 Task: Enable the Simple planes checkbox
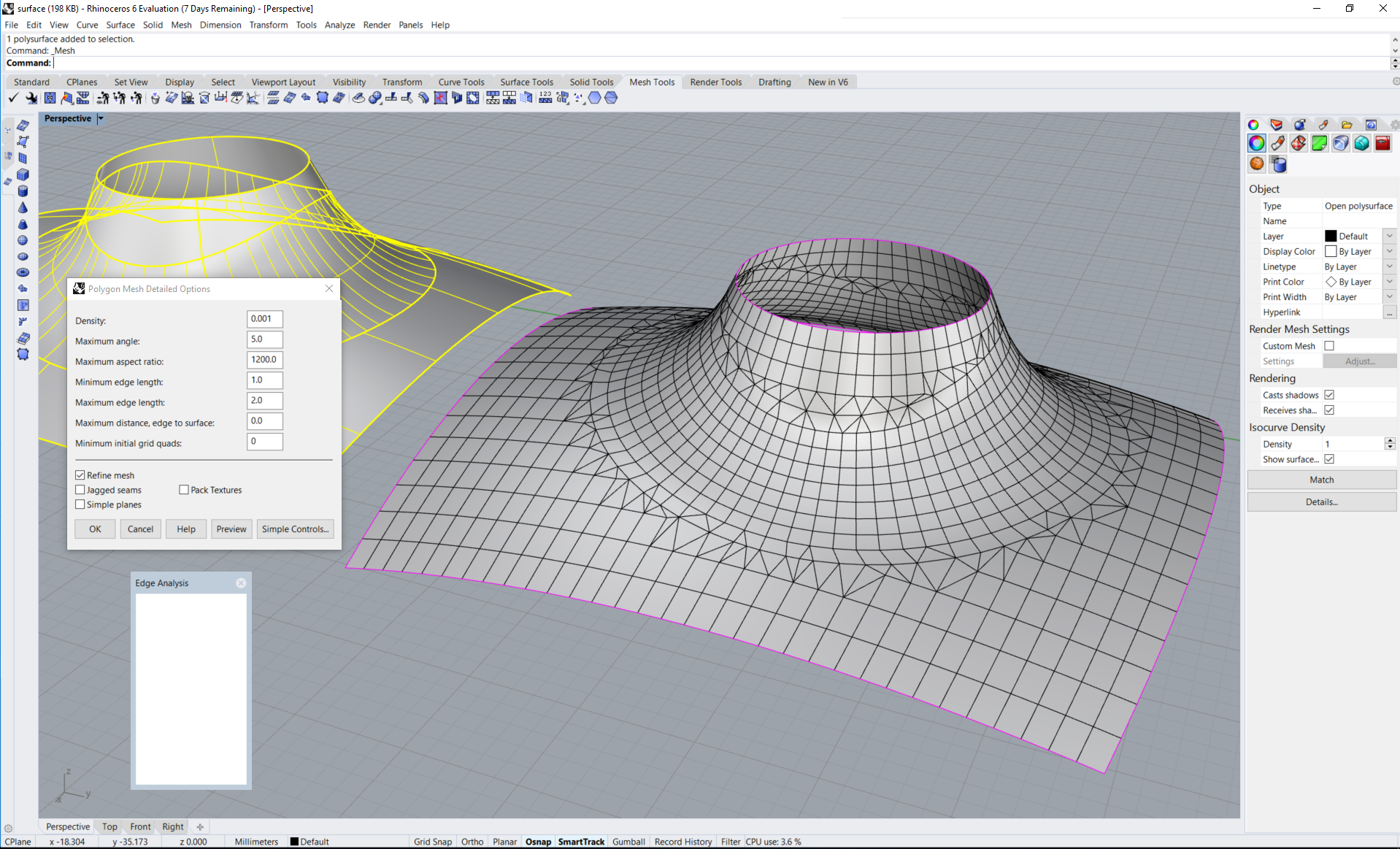pyautogui.click(x=80, y=504)
